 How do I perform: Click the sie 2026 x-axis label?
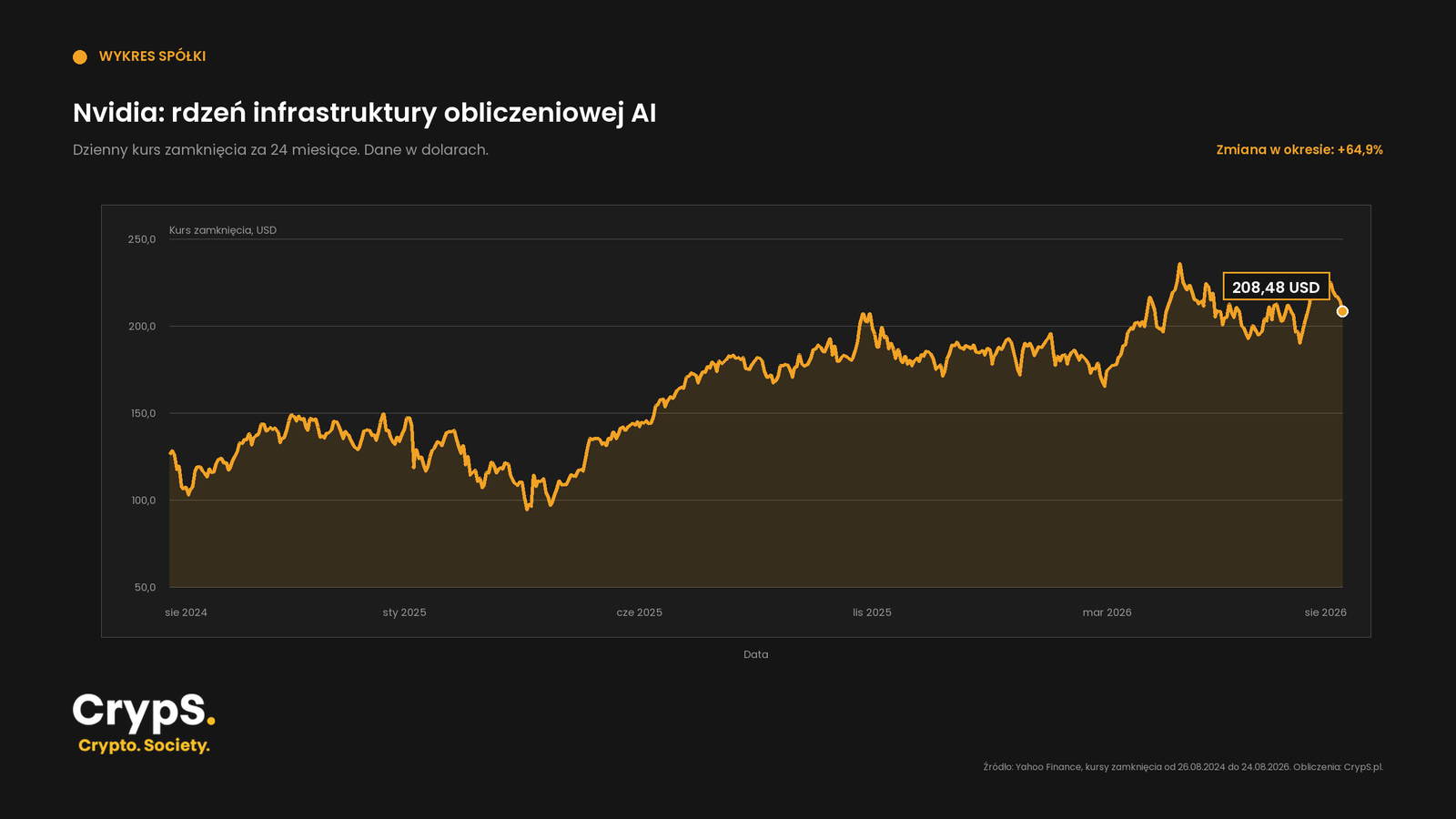1325,612
